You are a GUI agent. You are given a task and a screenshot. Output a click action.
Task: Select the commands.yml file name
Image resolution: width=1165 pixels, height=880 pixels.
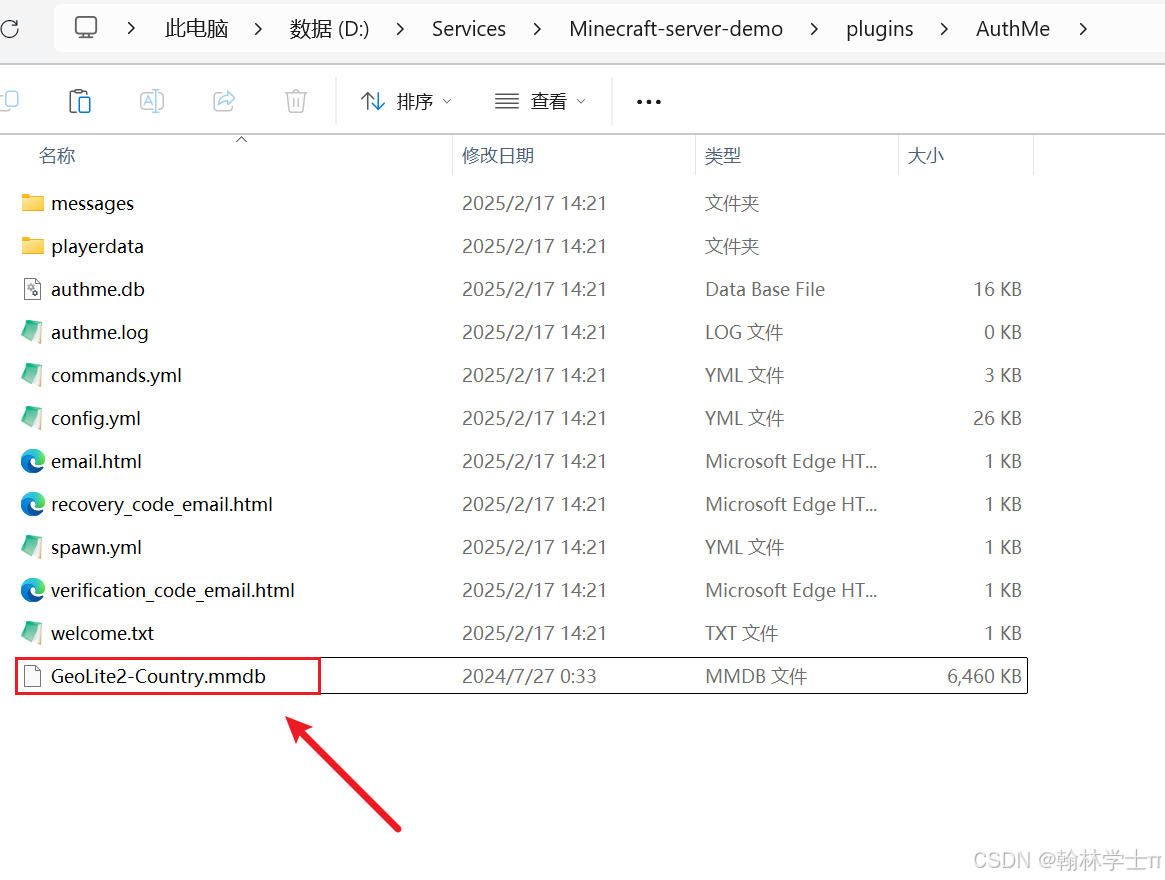point(116,376)
